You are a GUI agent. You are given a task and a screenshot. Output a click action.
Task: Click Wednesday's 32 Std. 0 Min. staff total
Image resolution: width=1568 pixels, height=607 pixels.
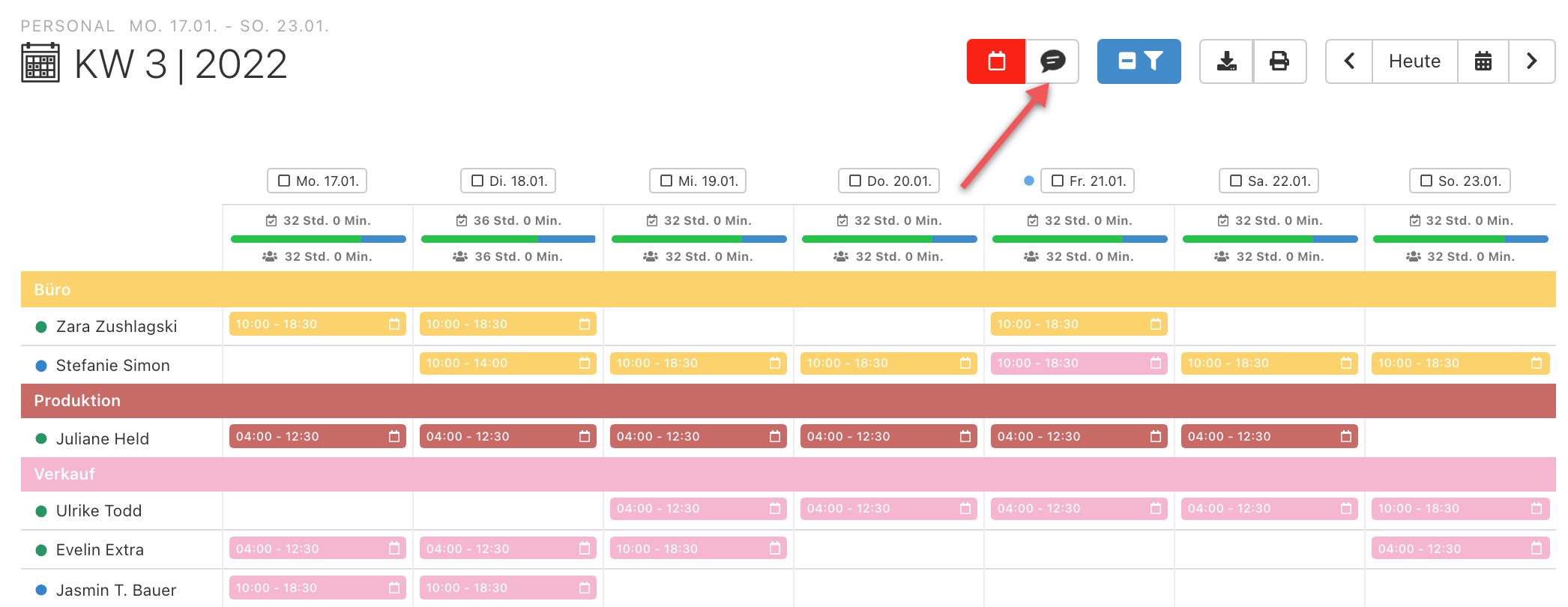point(708,256)
